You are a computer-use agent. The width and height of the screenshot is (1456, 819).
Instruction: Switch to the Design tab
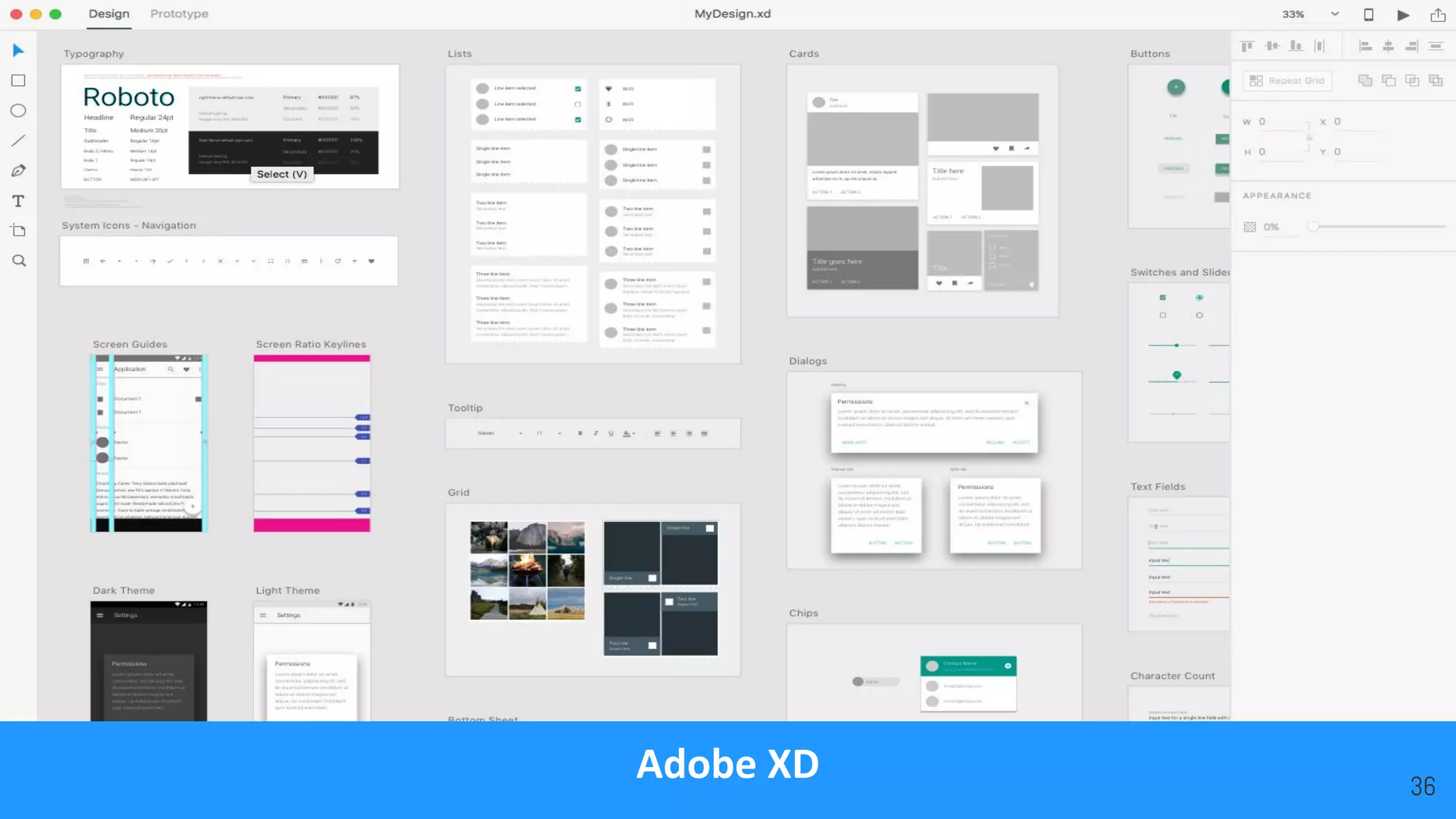pos(109,14)
